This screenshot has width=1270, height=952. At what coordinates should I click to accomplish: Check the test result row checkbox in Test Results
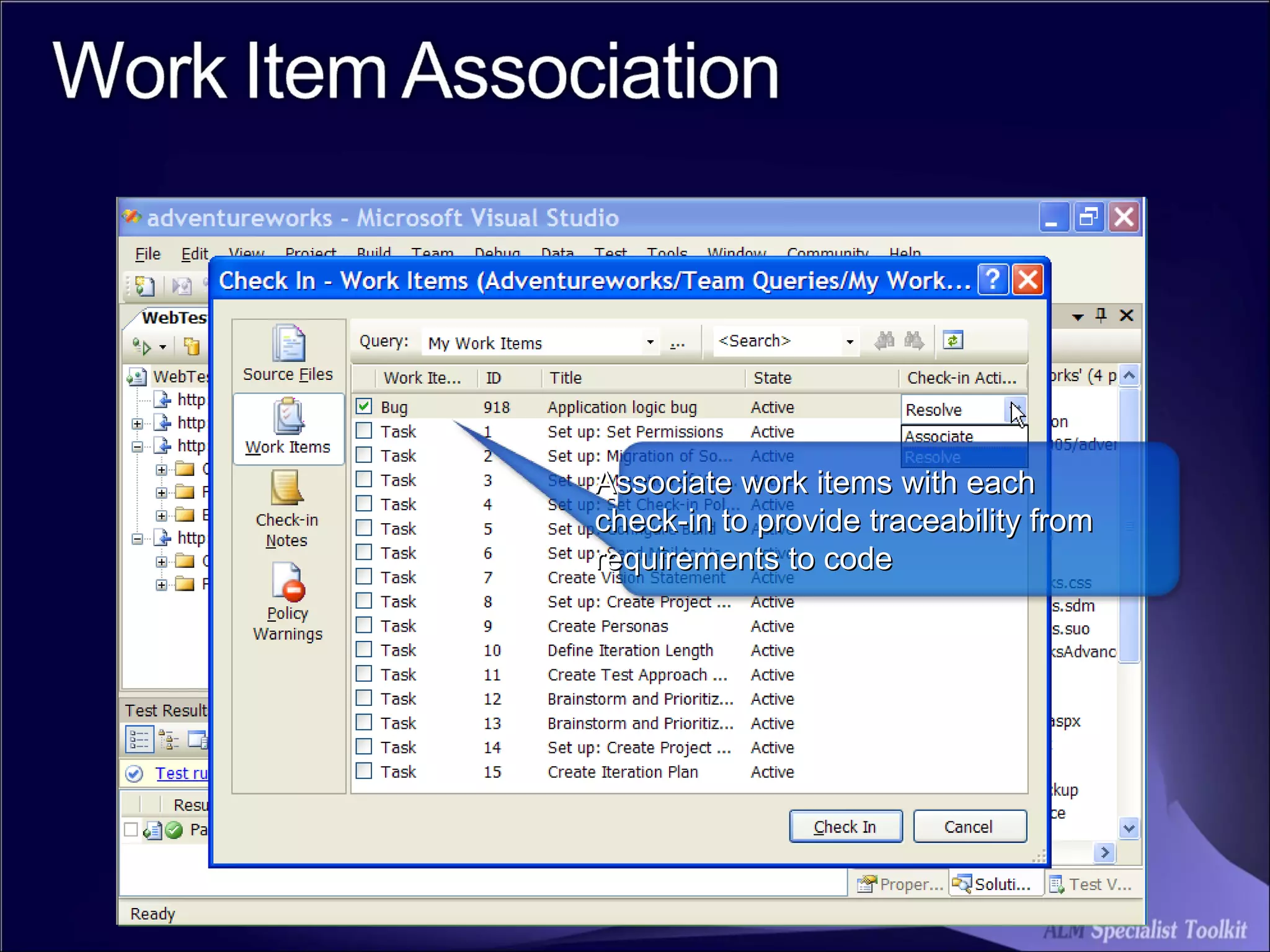(131, 829)
